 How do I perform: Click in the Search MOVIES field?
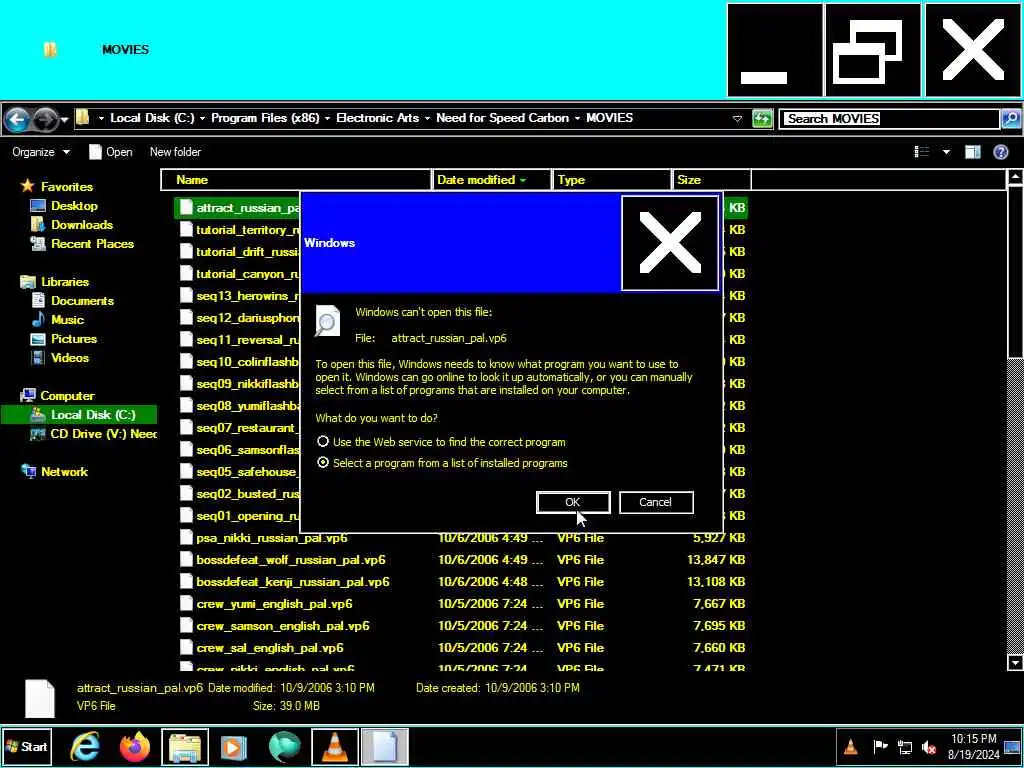coord(891,119)
